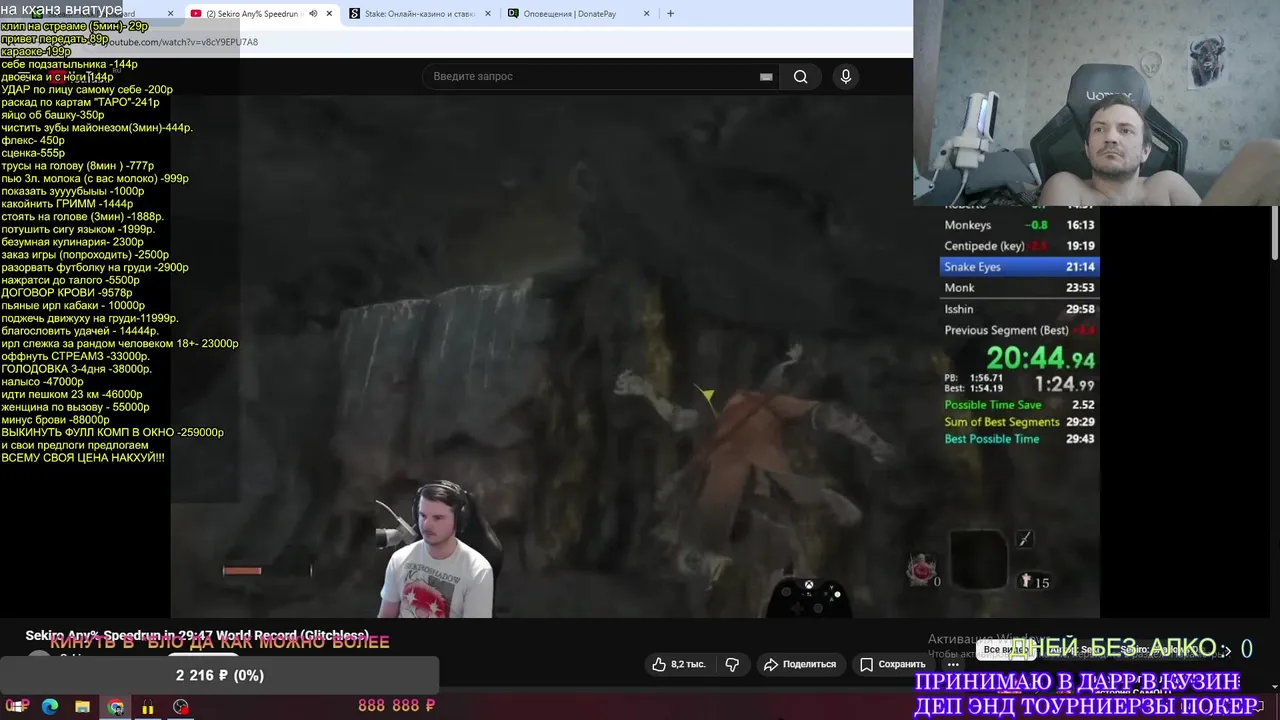This screenshot has height=720, width=1280.
Task: Open the three-dot more actions menu
Action: (x=953, y=664)
